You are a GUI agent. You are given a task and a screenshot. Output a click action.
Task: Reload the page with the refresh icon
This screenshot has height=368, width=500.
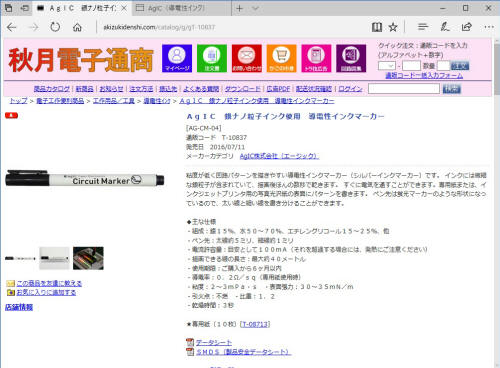[55, 27]
